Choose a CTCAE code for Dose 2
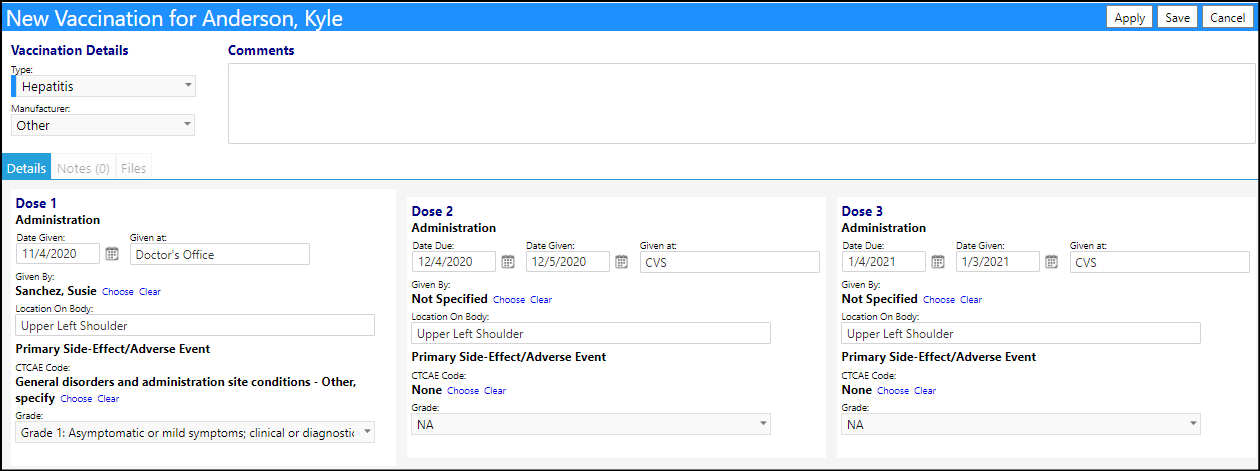The height and width of the screenshot is (471, 1260). pyautogui.click(x=463, y=391)
